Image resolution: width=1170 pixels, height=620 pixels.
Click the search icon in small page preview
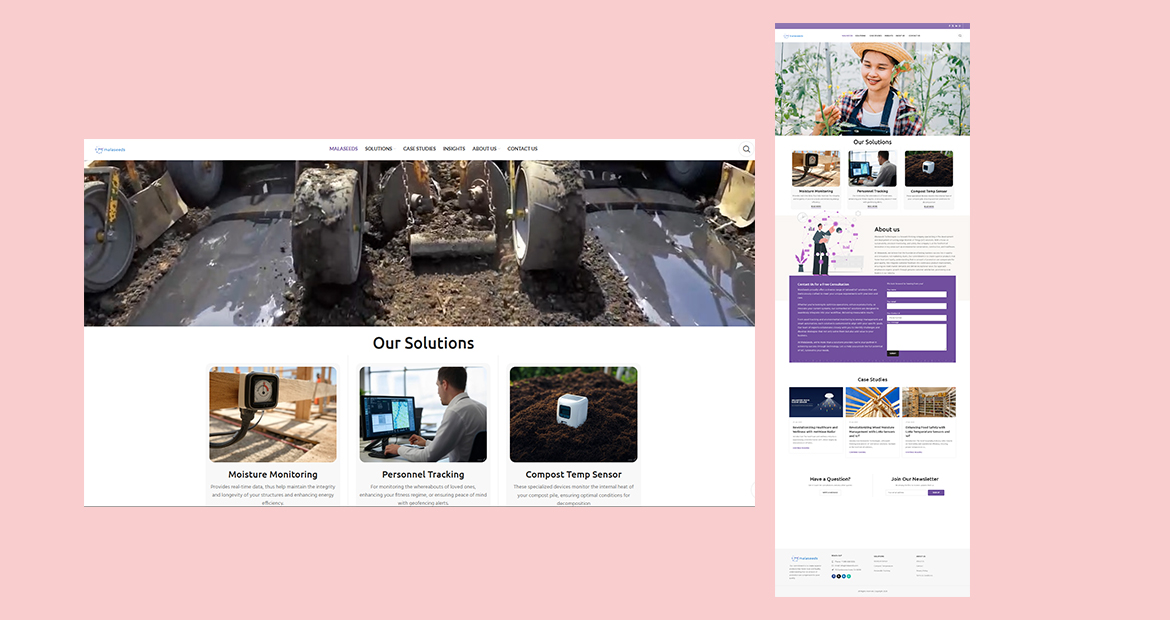tap(960, 36)
